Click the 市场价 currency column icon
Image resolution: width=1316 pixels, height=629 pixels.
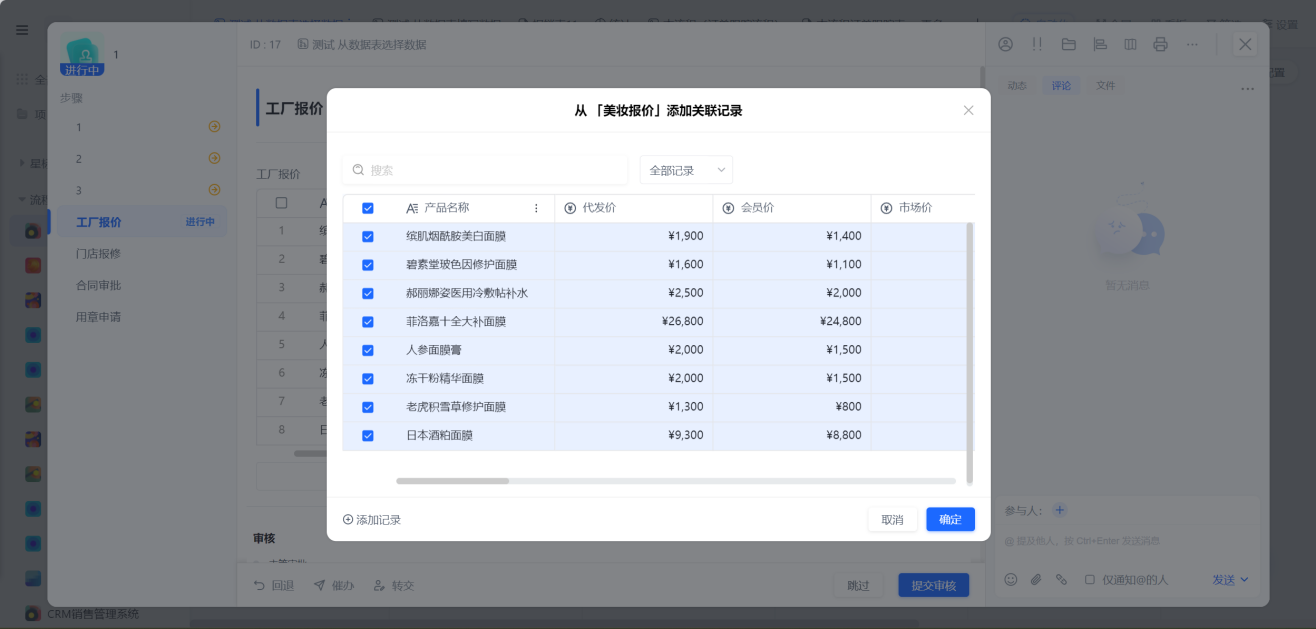point(886,208)
